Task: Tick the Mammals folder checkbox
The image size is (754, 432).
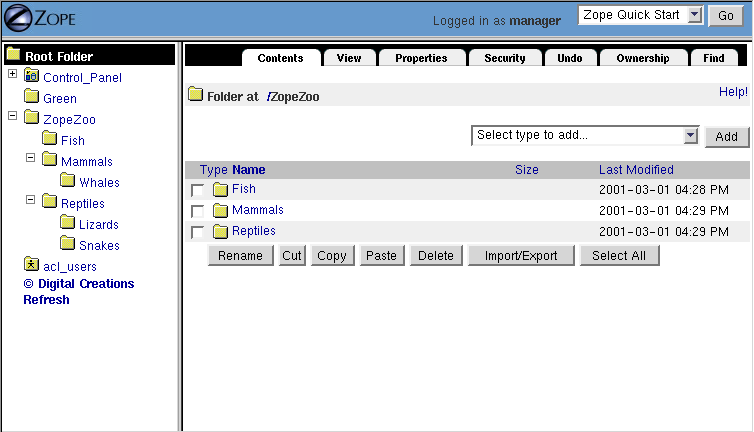Action: tap(197, 211)
